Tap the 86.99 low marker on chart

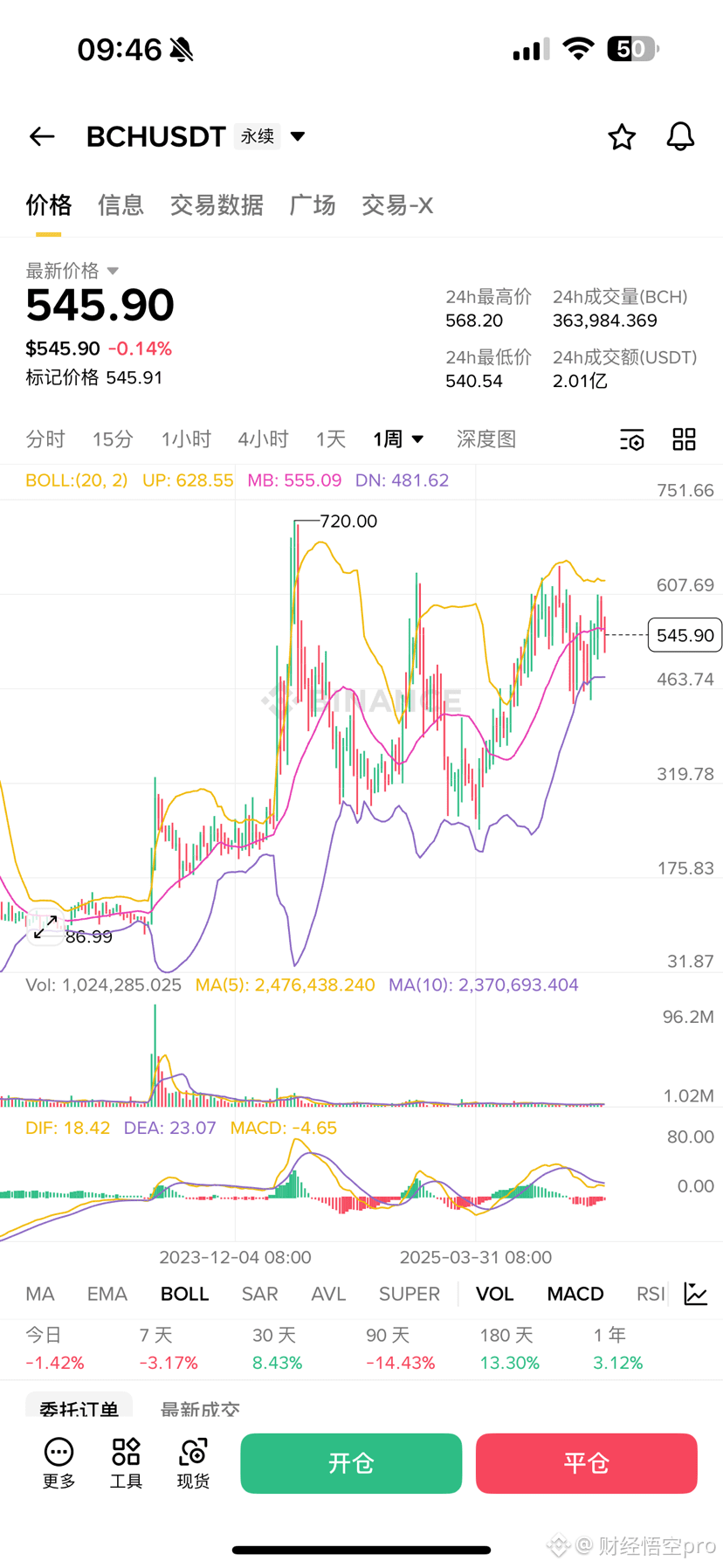[89, 937]
